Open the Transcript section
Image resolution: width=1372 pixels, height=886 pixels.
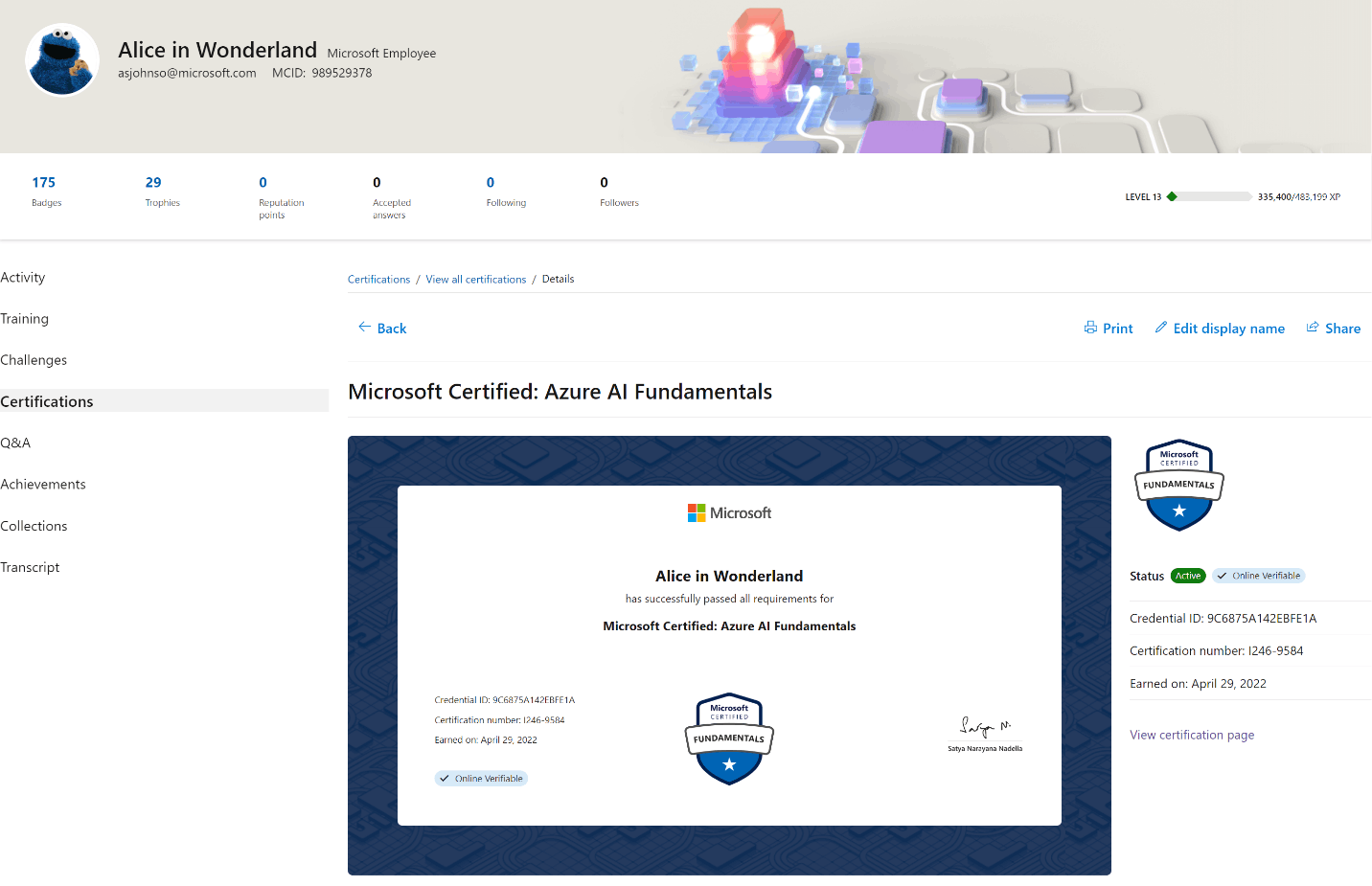tap(30, 568)
